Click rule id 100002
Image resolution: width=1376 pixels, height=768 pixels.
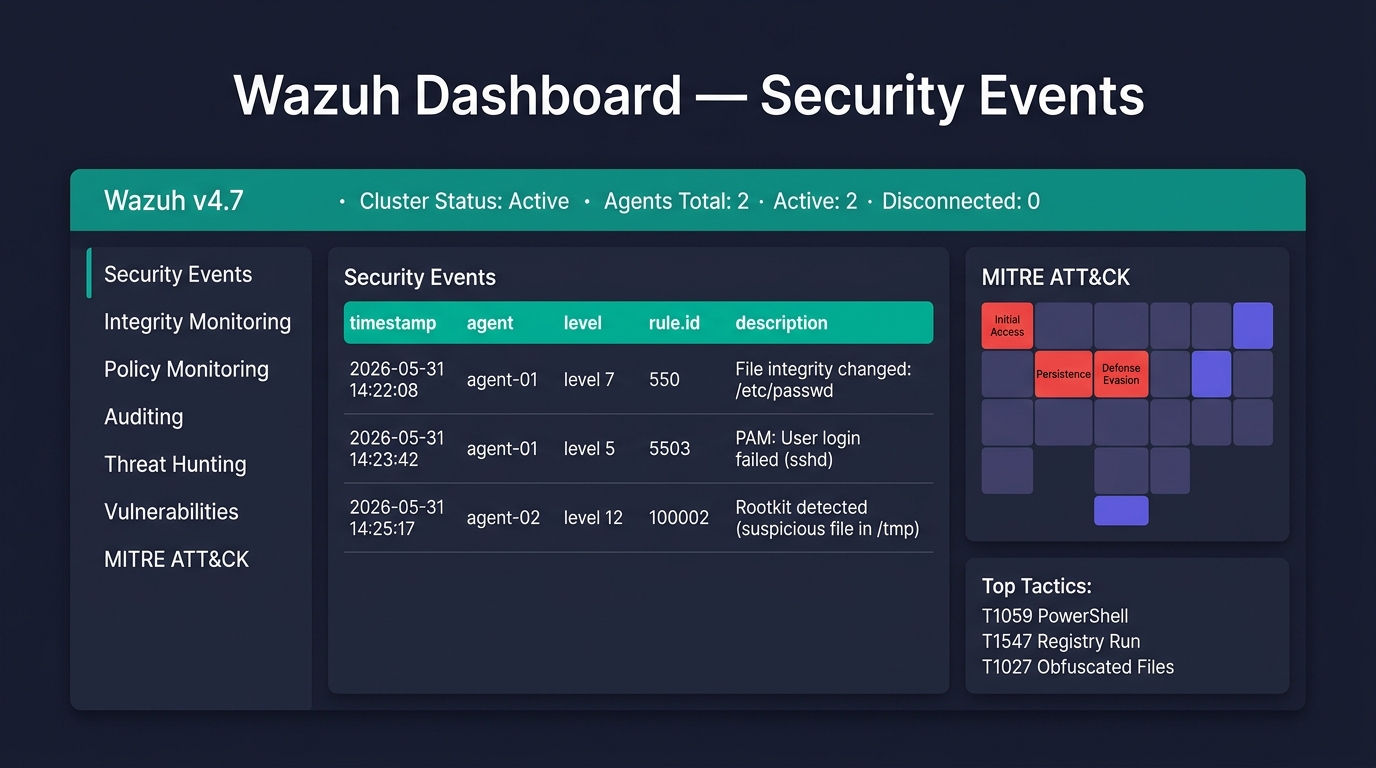(x=679, y=518)
